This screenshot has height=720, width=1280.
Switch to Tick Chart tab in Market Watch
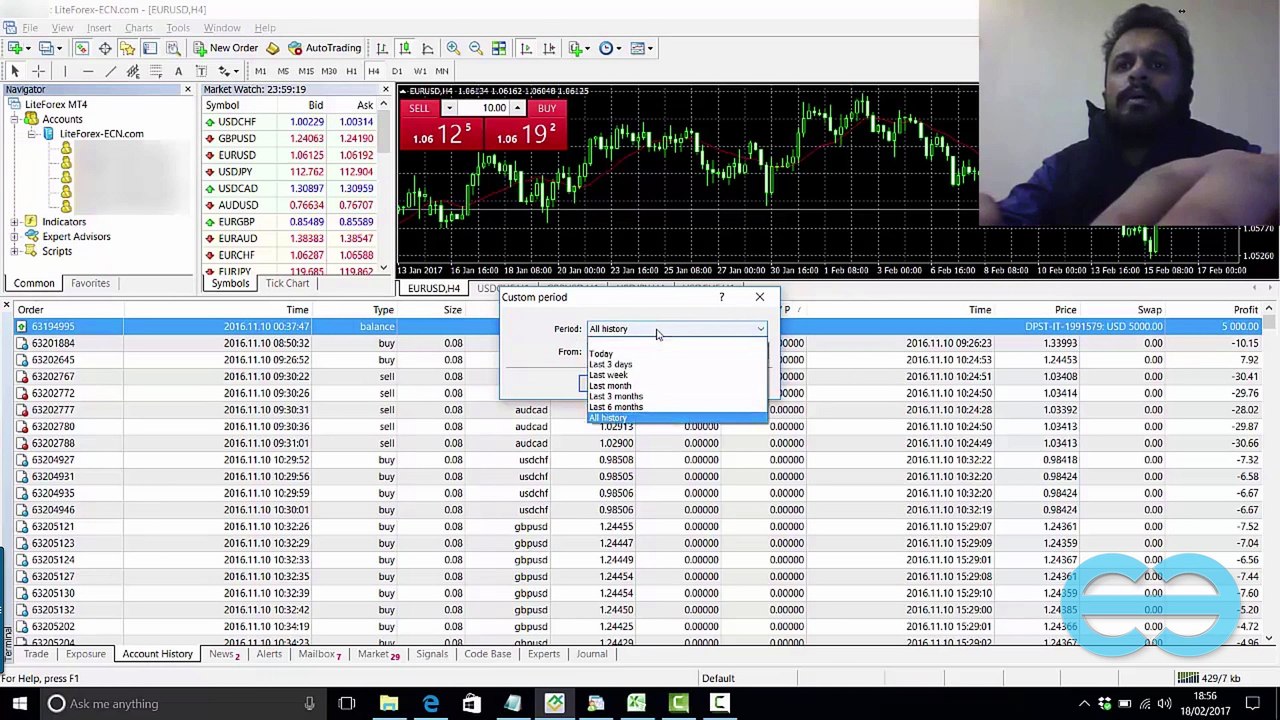point(287,283)
